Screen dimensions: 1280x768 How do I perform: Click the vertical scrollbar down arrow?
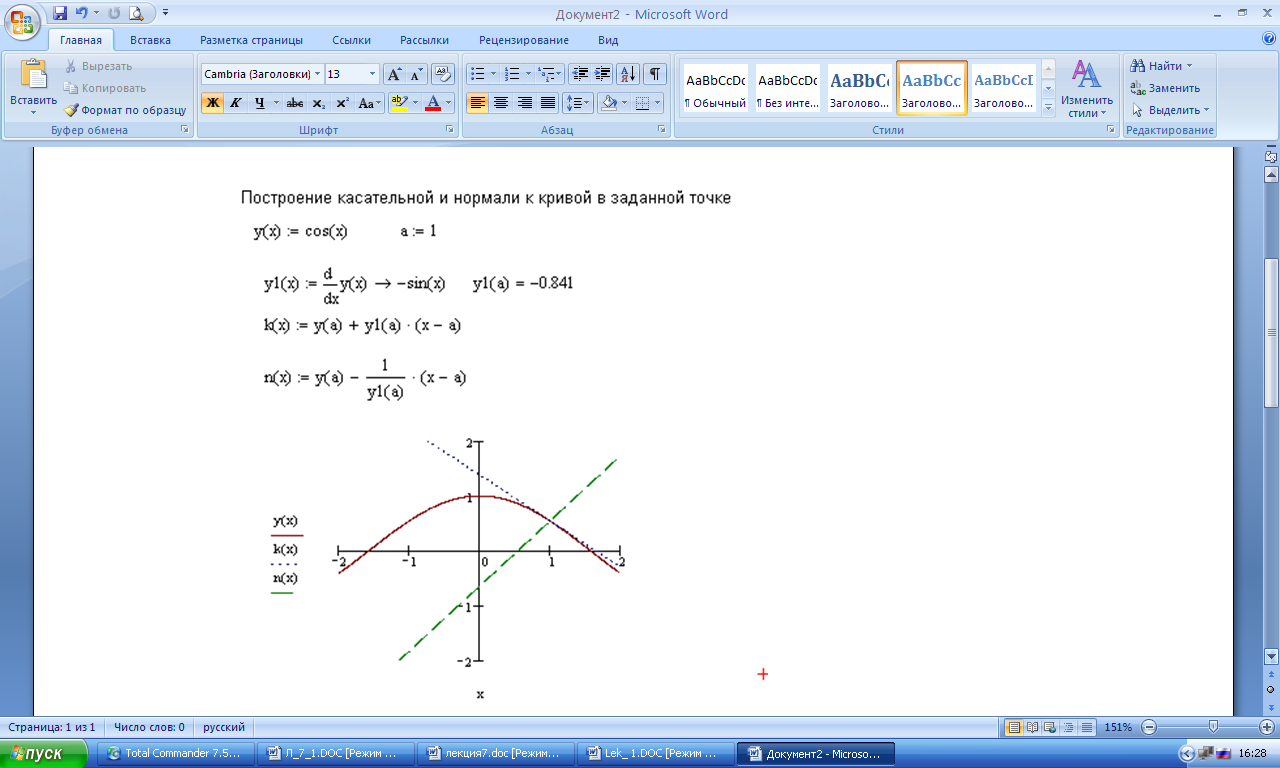click(1271, 657)
